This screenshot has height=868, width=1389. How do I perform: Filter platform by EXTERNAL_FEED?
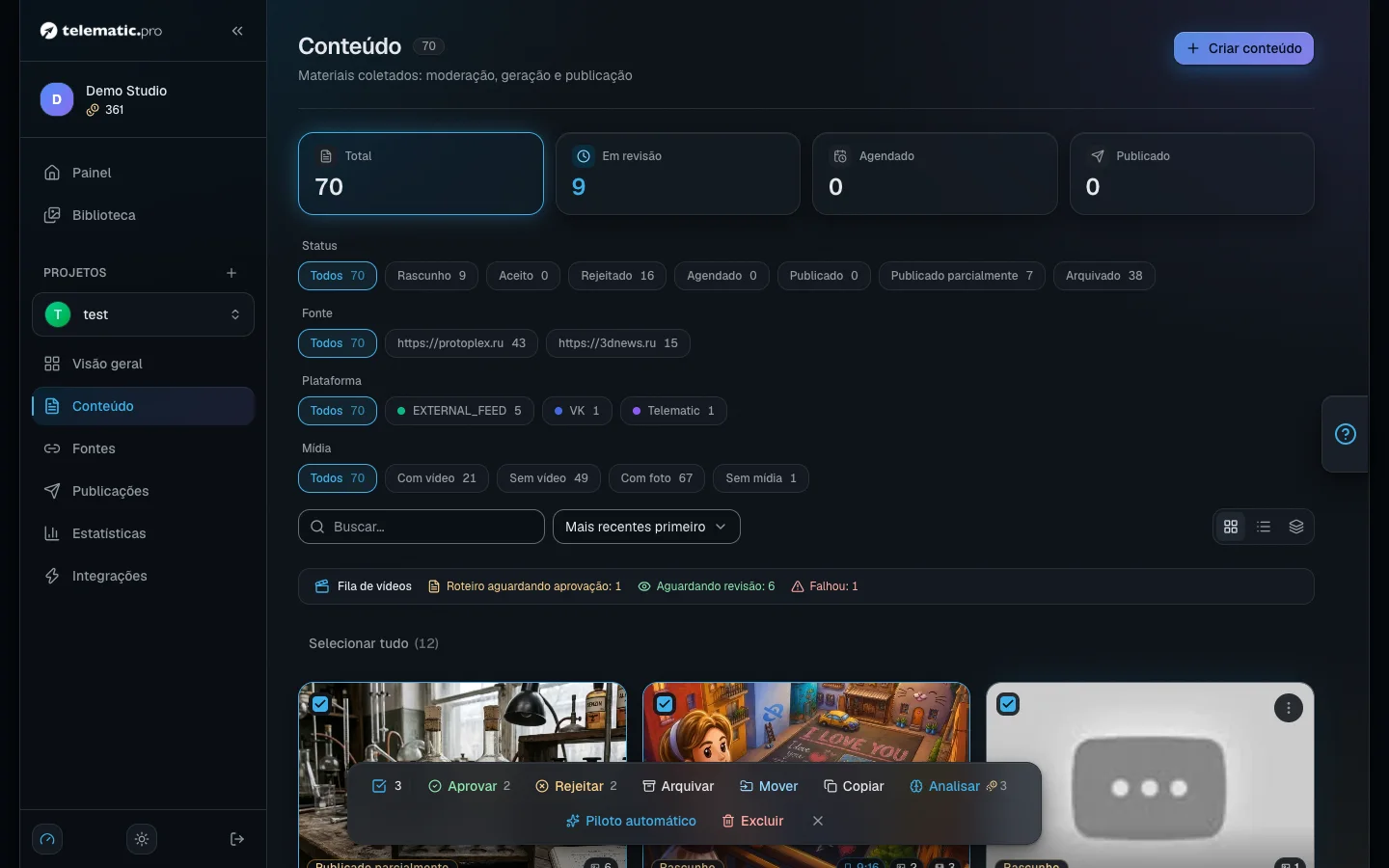point(459,411)
